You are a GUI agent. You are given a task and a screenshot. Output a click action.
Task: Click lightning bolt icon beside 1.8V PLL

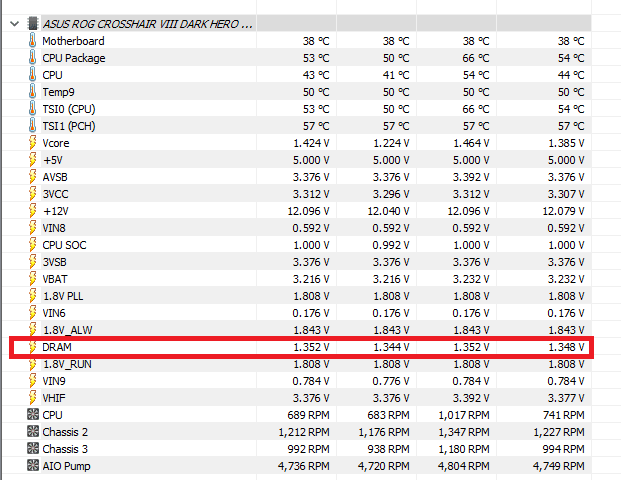coord(32,296)
